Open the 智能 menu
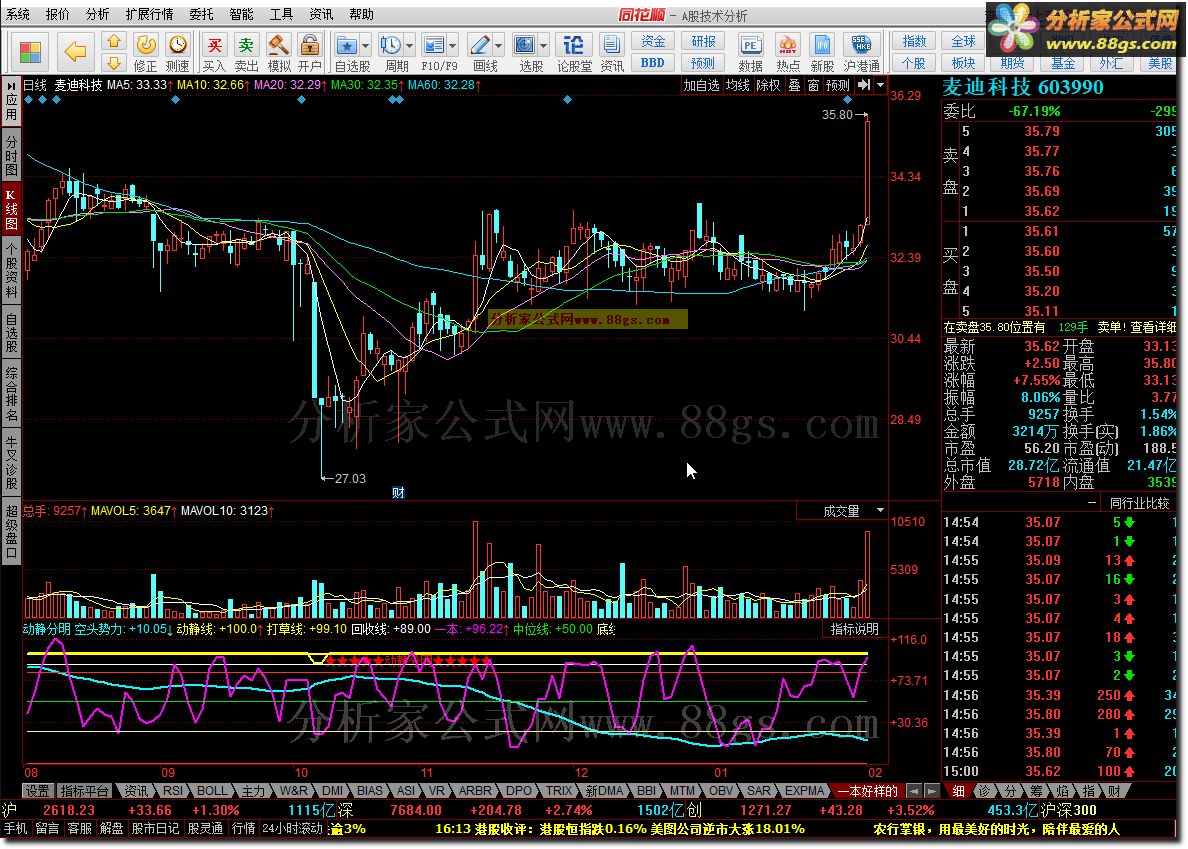This screenshot has width=1188, height=849. pyautogui.click(x=242, y=14)
